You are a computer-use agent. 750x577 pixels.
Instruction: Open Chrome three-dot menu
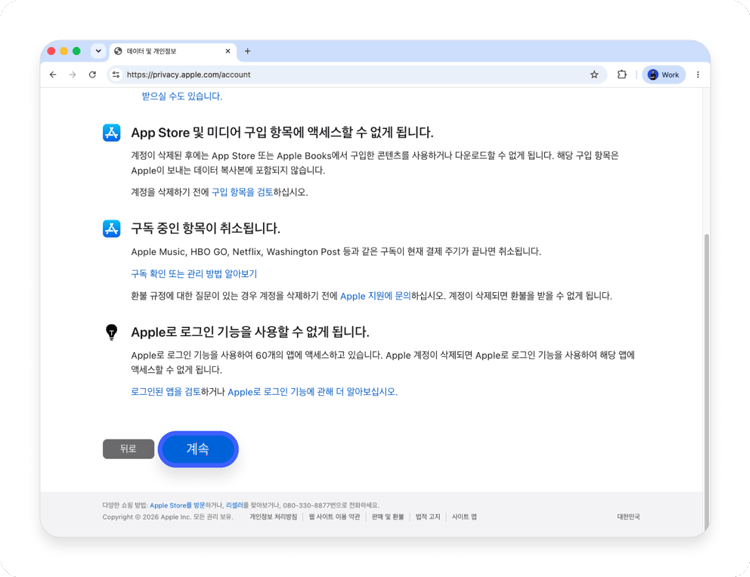(x=698, y=75)
